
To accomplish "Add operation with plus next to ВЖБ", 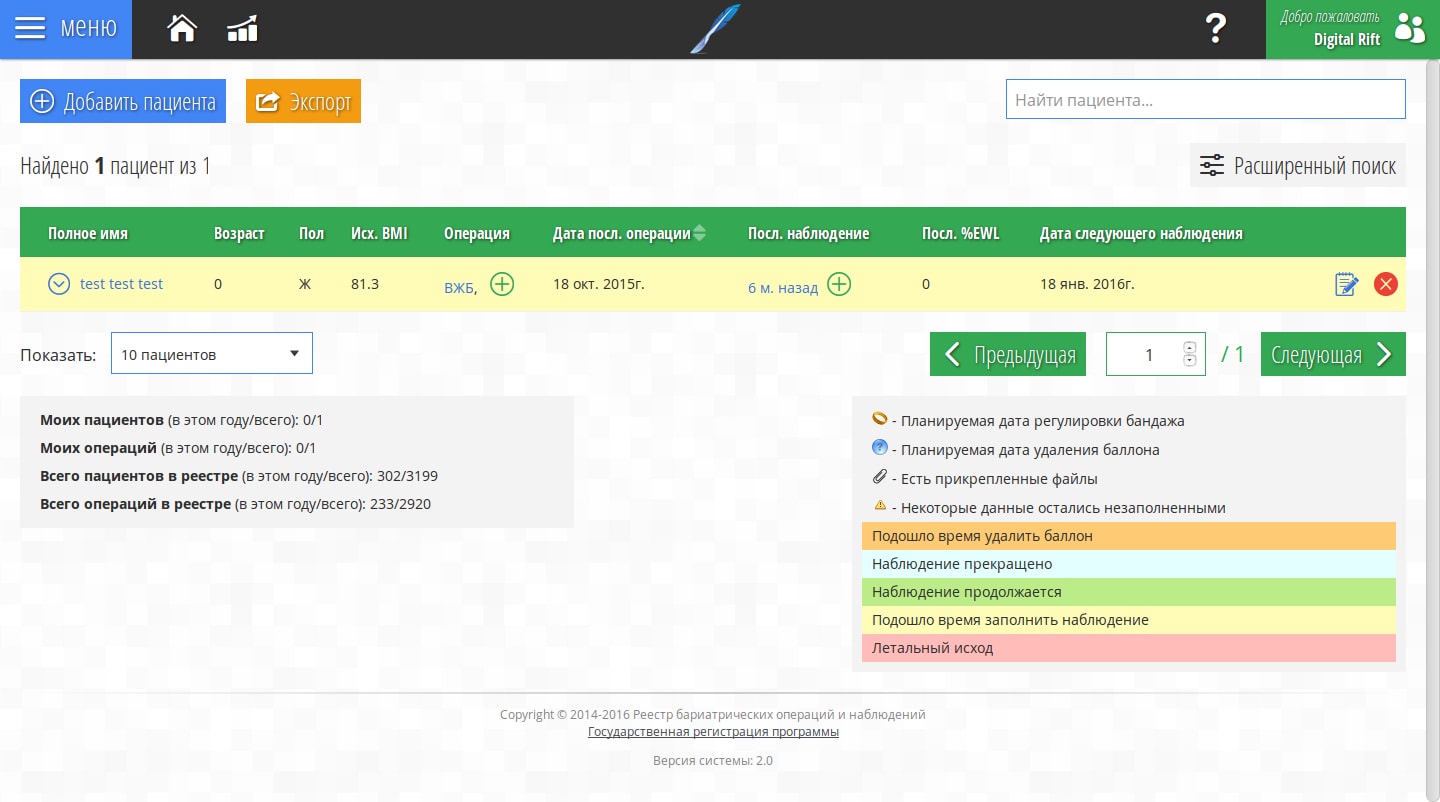I will [502, 285].
